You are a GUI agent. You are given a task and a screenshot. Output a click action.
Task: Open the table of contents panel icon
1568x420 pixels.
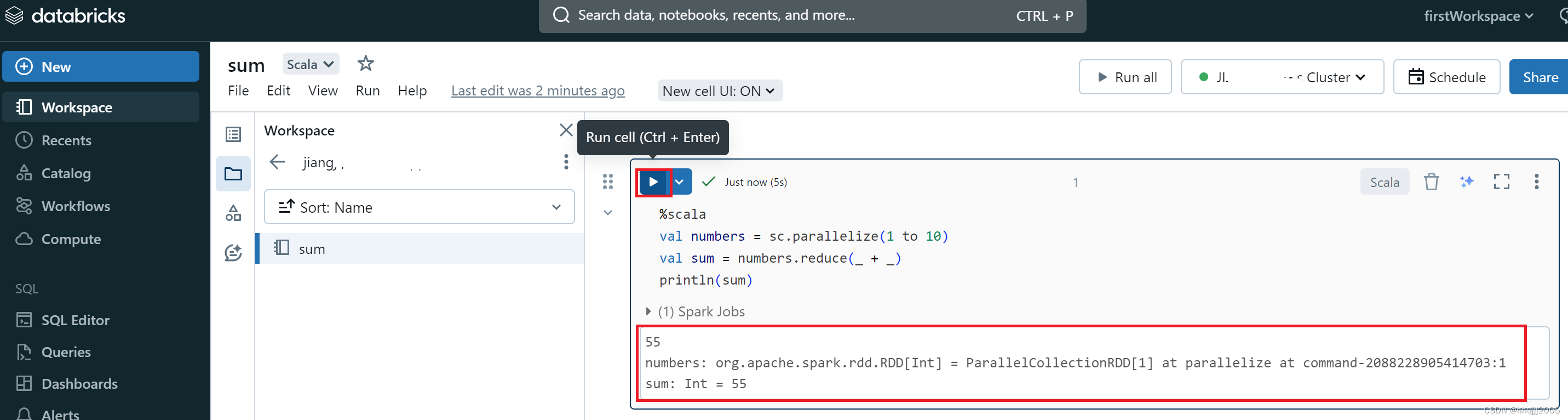click(x=233, y=134)
